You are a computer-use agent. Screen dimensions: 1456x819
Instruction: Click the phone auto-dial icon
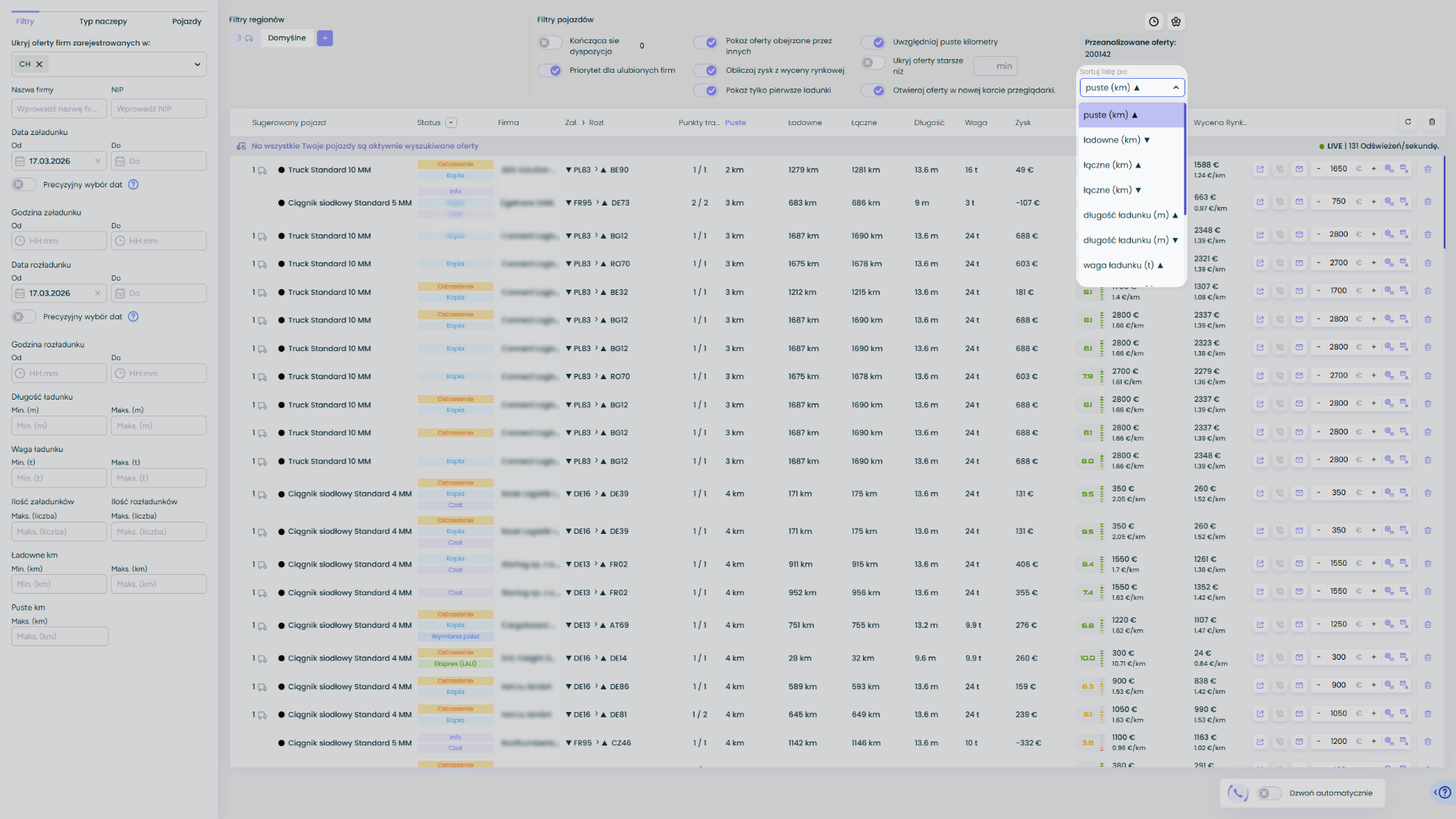tap(1238, 793)
